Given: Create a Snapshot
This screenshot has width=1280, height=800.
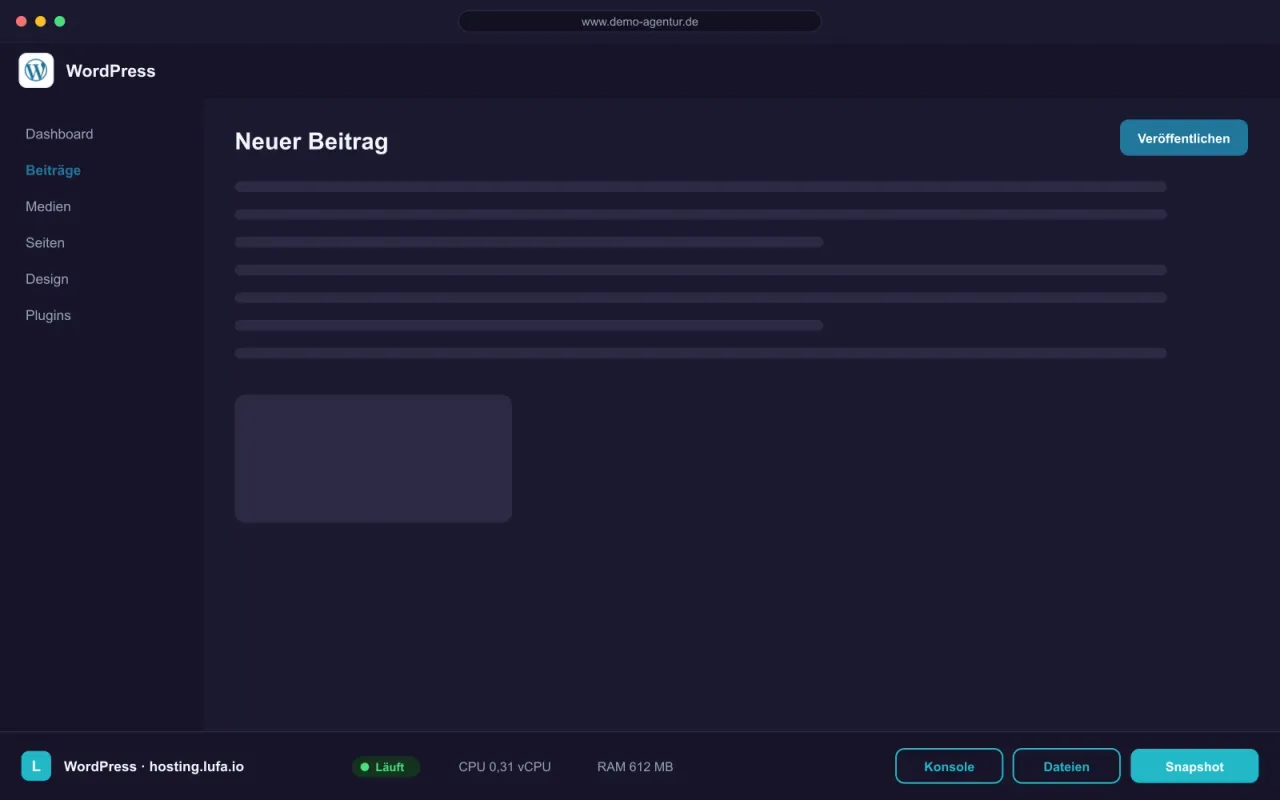Looking at the screenshot, I should [1194, 766].
